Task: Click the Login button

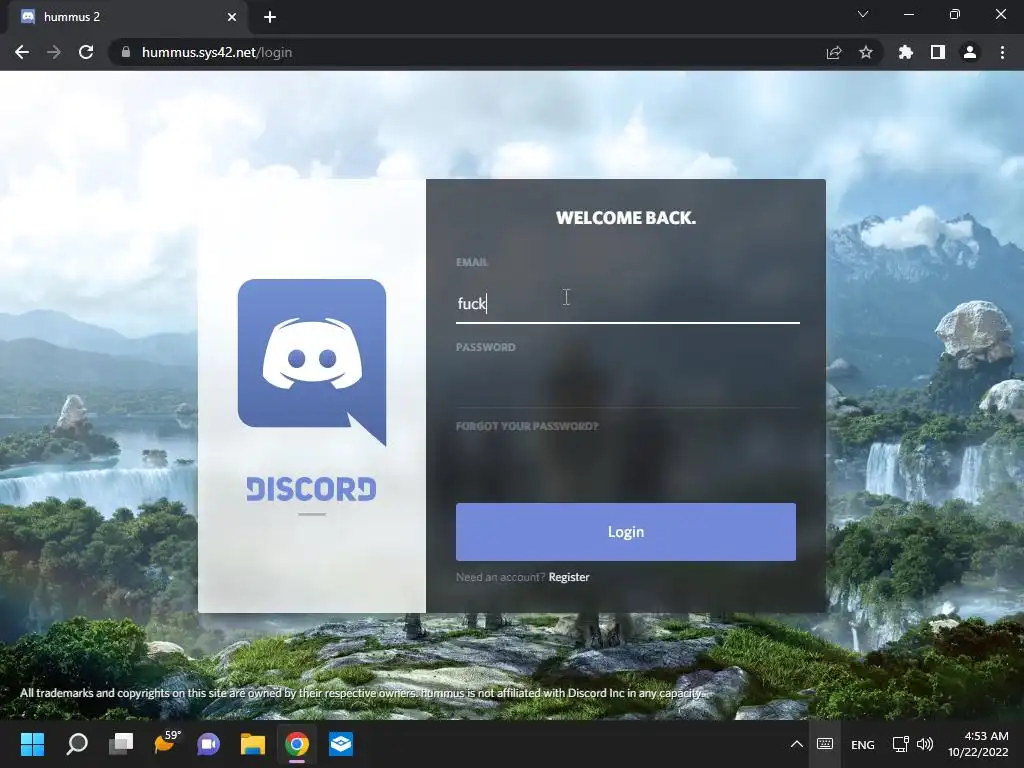Action: click(x=626, y=532)
